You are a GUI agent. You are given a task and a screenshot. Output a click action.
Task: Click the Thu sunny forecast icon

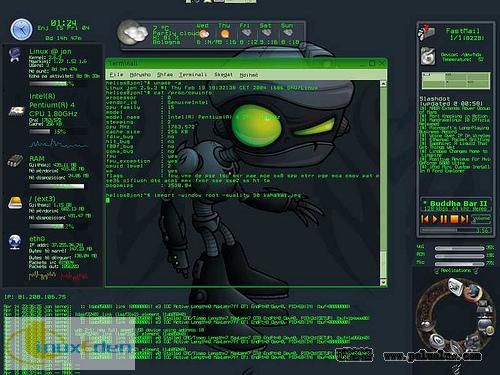(x=225, y=34)
